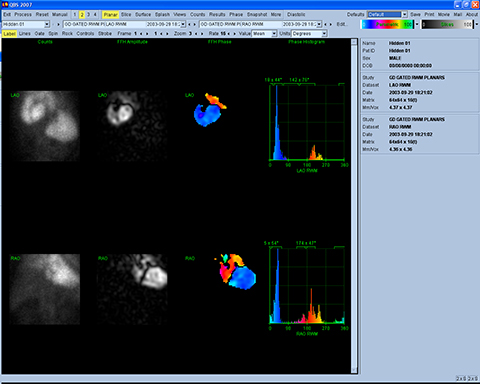Viewport: 480px width, 384px height.
Task: Switch to the Slice tab
Action: pos(126,15)
